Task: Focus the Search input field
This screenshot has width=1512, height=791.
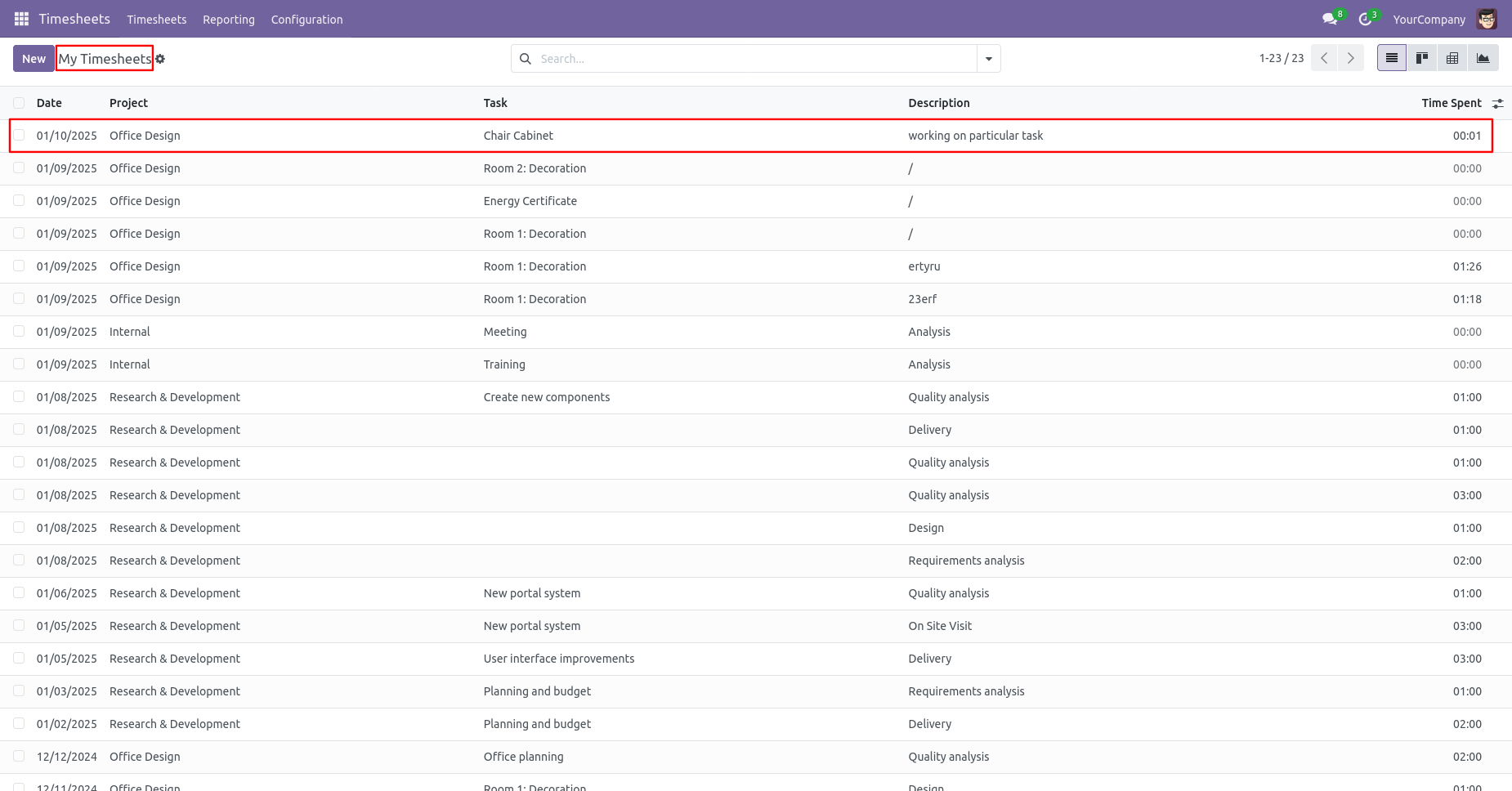Action: [752, 59]
